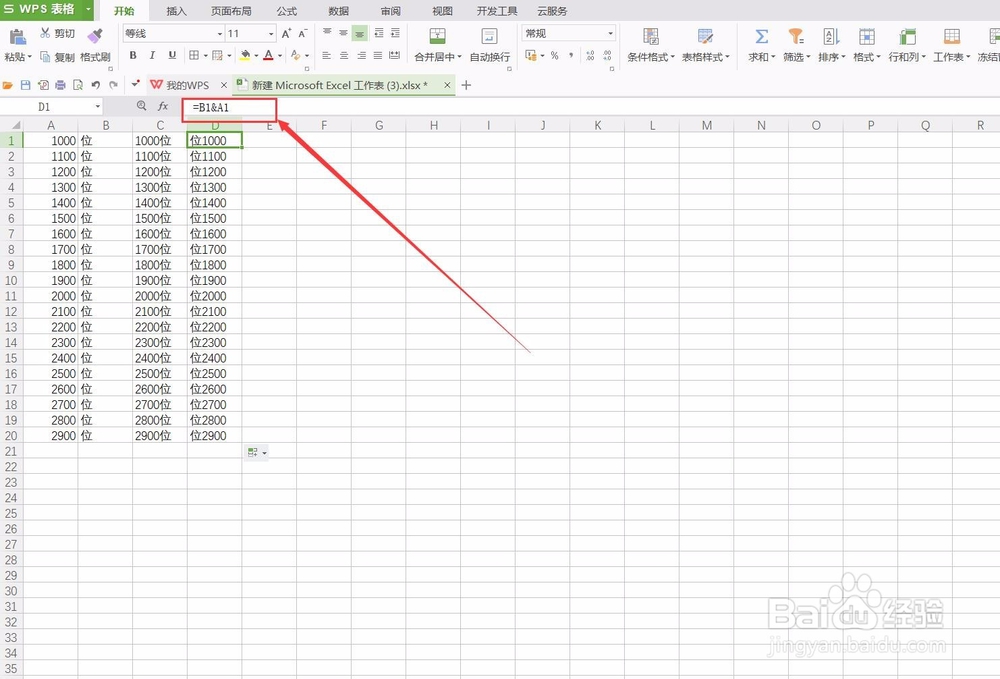Image resolution: width=1000 pixels, height=679 pixels.
Task: Click the clear formatting eraser icon
Action: 295,55
